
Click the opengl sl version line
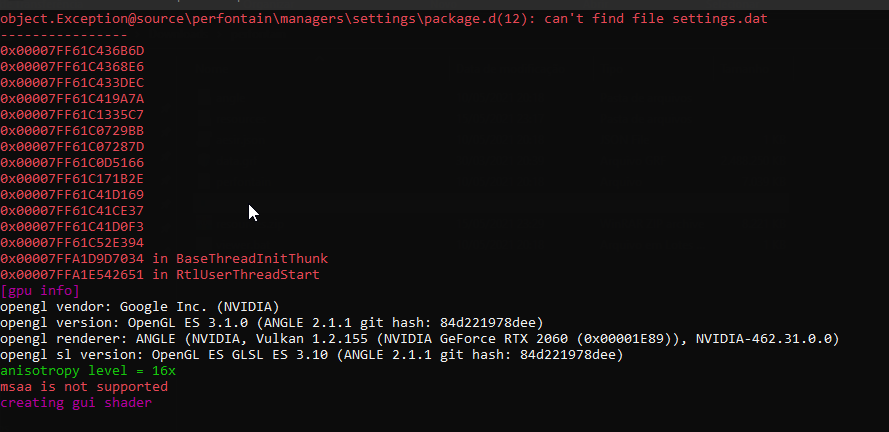(312, 355)
